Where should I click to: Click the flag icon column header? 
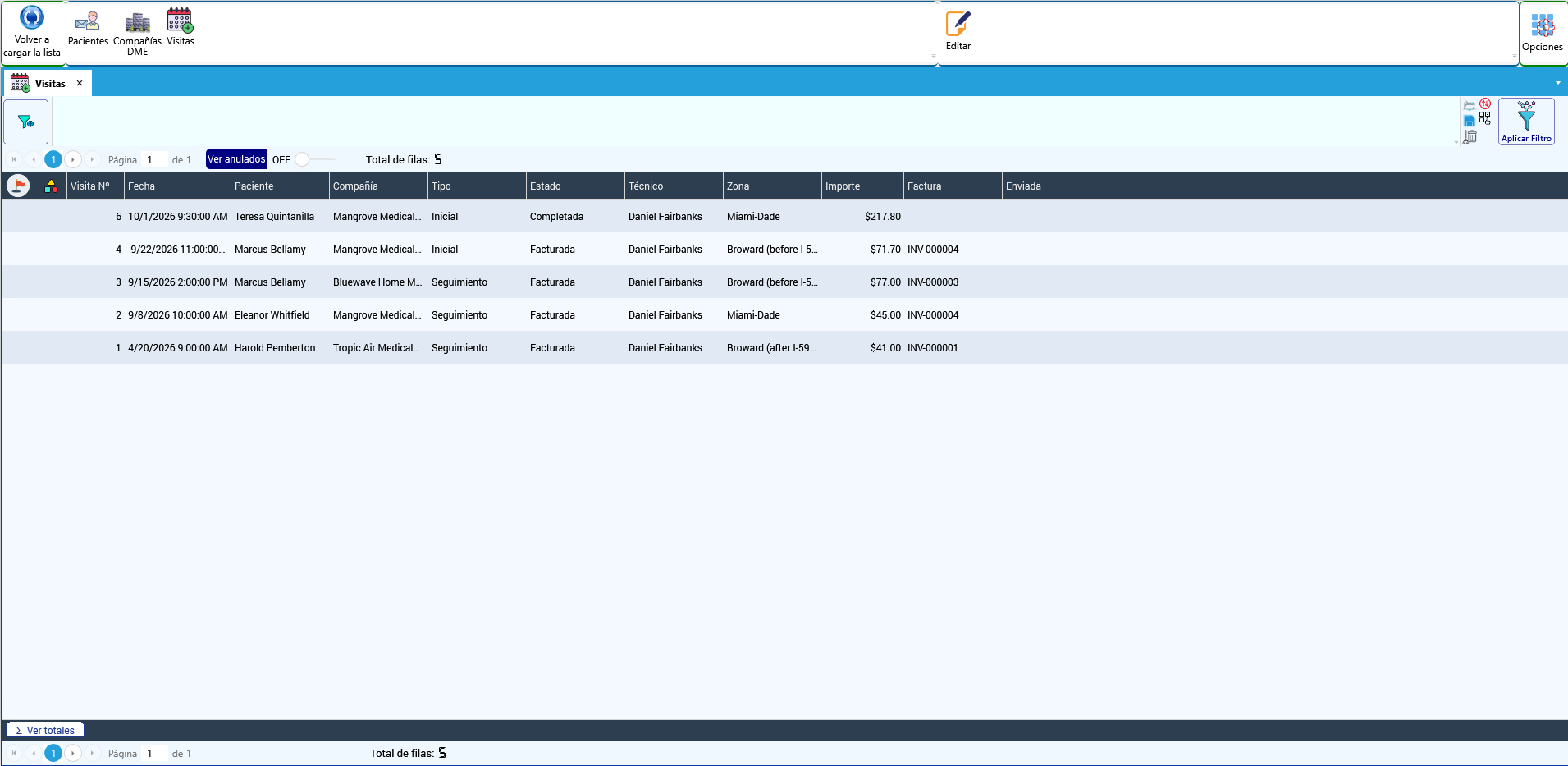18,186
